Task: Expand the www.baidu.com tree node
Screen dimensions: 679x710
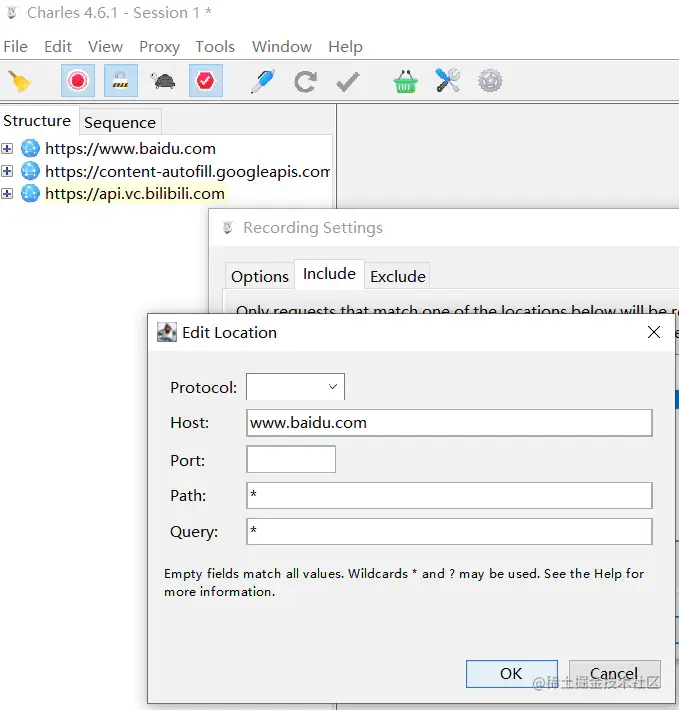Action: 7,149
